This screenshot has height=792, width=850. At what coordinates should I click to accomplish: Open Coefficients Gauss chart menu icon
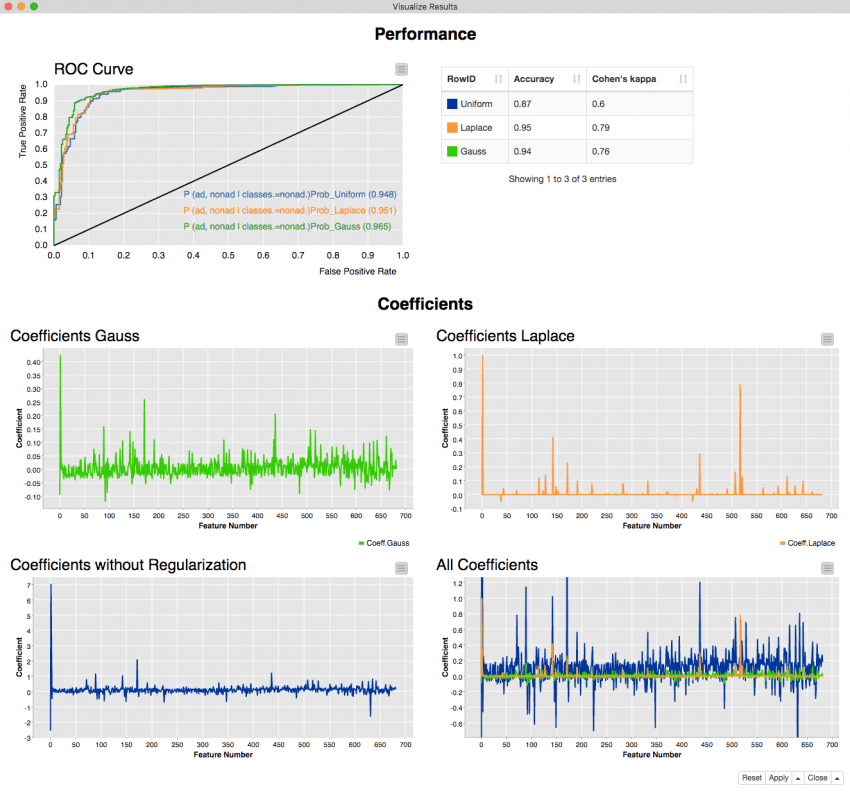pyautogui.click(x=401, y=339)
